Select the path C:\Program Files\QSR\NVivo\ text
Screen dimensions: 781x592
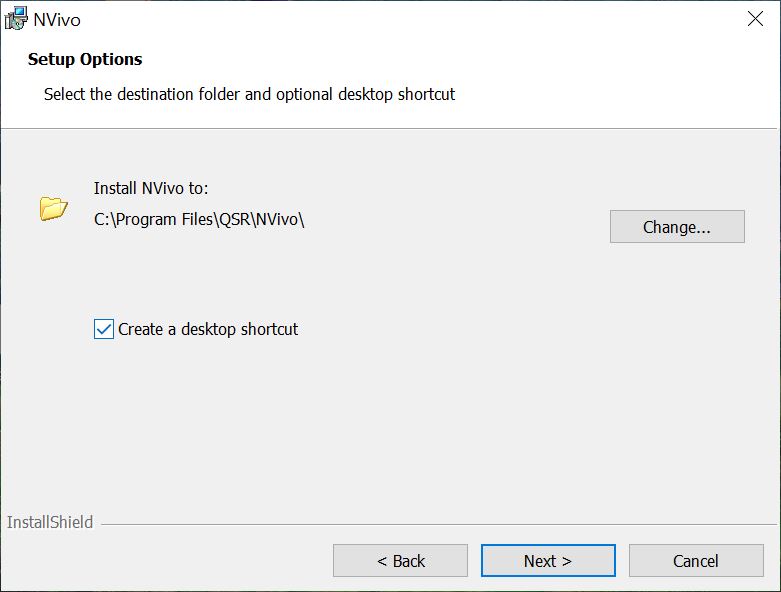point(199,219)
